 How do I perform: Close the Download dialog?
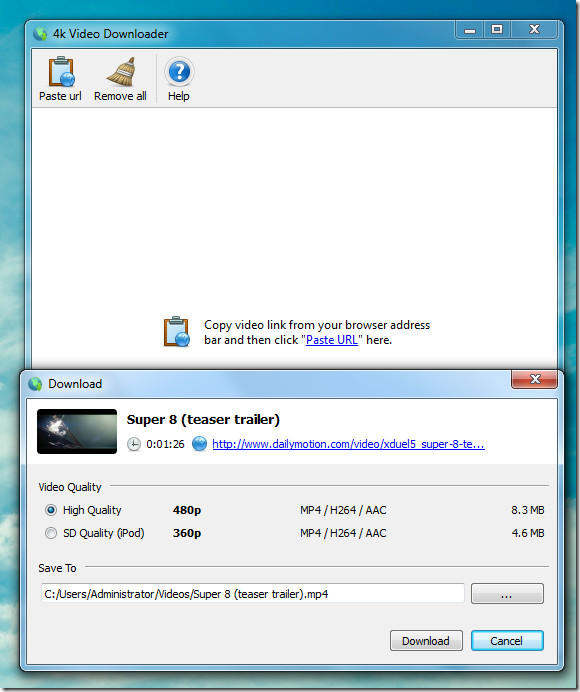(535, 380)
